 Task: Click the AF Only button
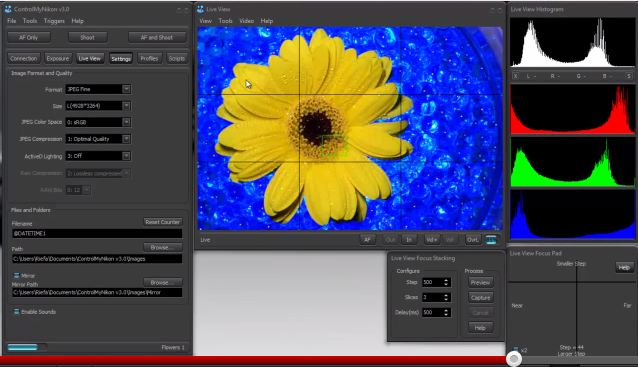click(x=29, y=37)
